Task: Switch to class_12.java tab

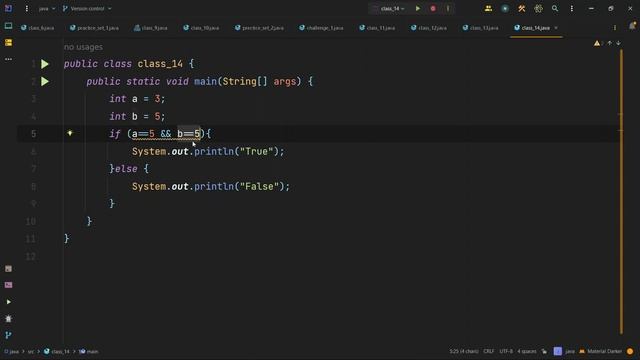Action: (x=429, y=28)
